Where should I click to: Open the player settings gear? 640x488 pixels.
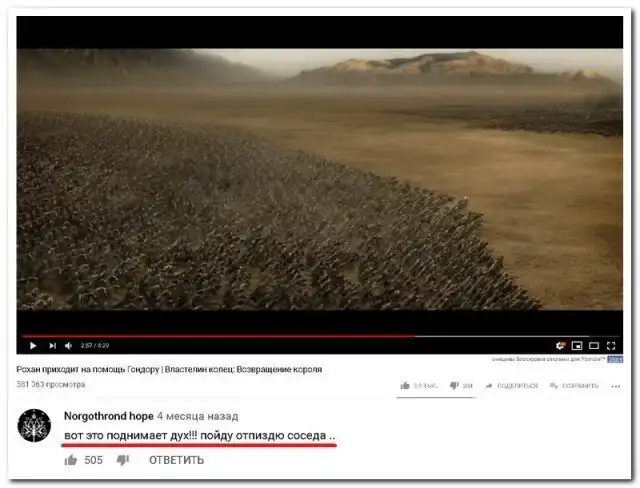point(560,346)
